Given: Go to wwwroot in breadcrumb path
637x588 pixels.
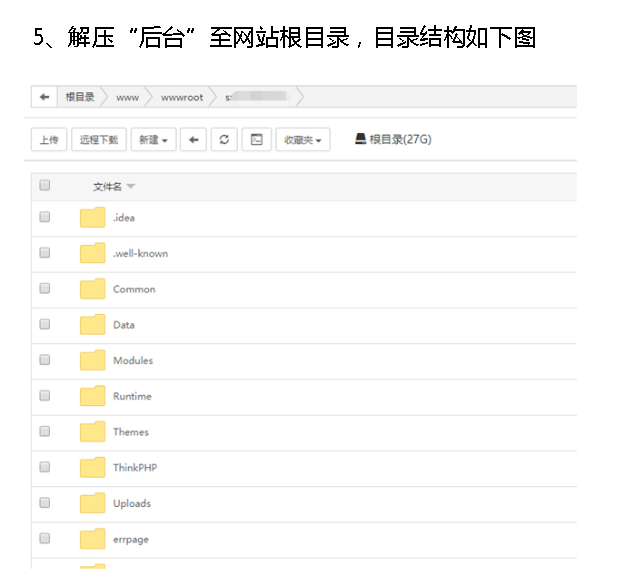Looking at the screenshot, I should [182, 98].
